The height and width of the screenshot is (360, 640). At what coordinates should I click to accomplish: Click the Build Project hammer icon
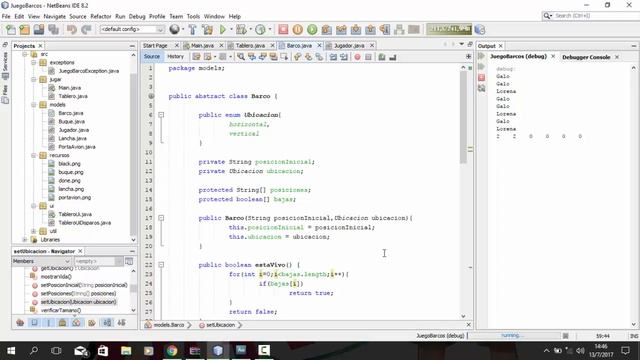[193, 29]
